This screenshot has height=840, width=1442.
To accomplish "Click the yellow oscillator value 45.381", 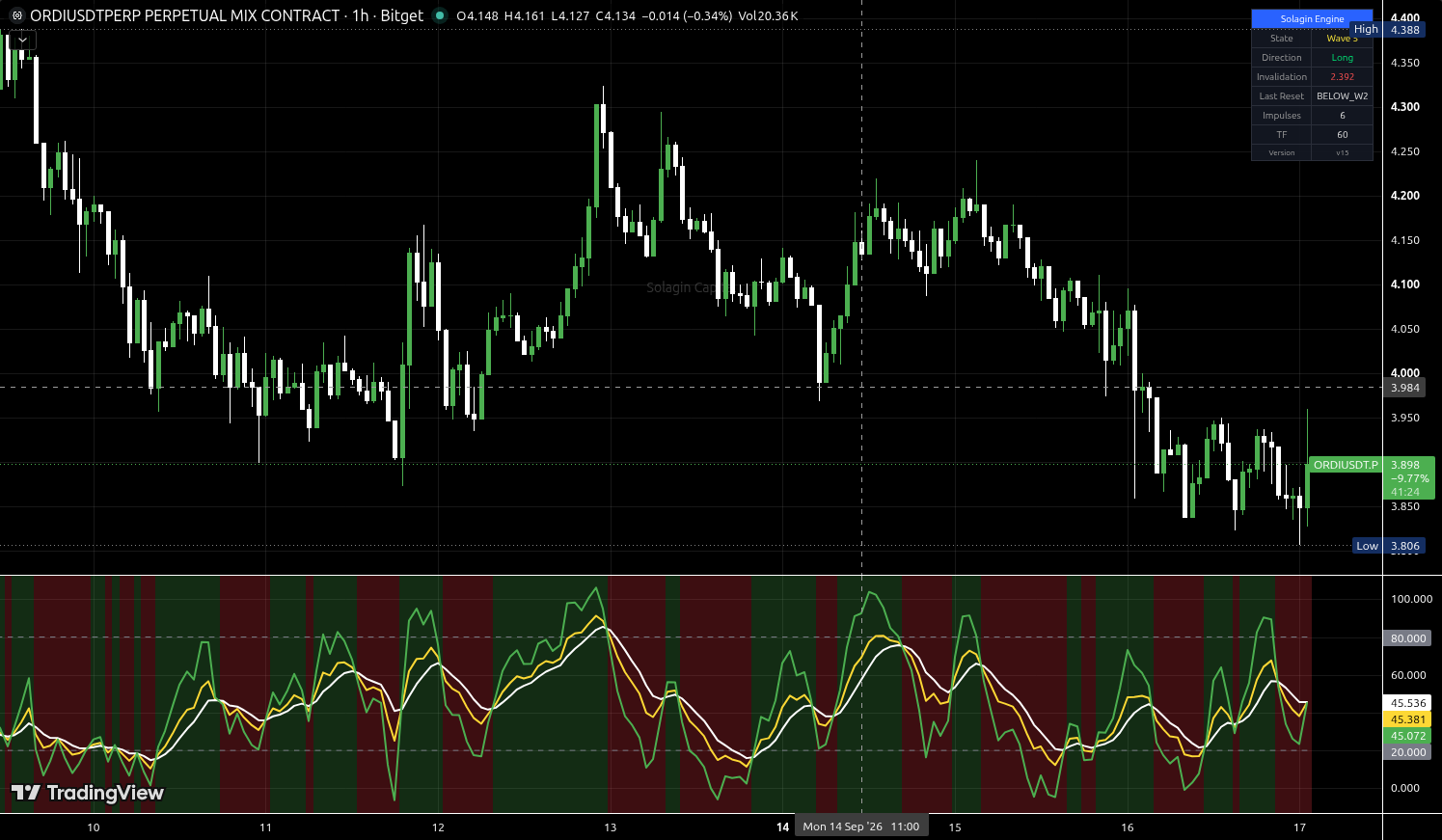I will (1408, 719).
